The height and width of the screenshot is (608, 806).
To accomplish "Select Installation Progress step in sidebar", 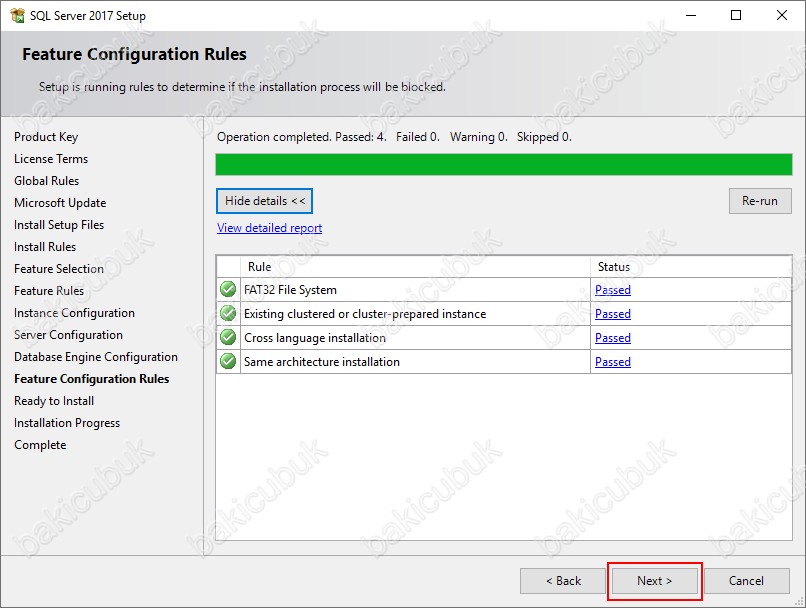I will [67, 423].
